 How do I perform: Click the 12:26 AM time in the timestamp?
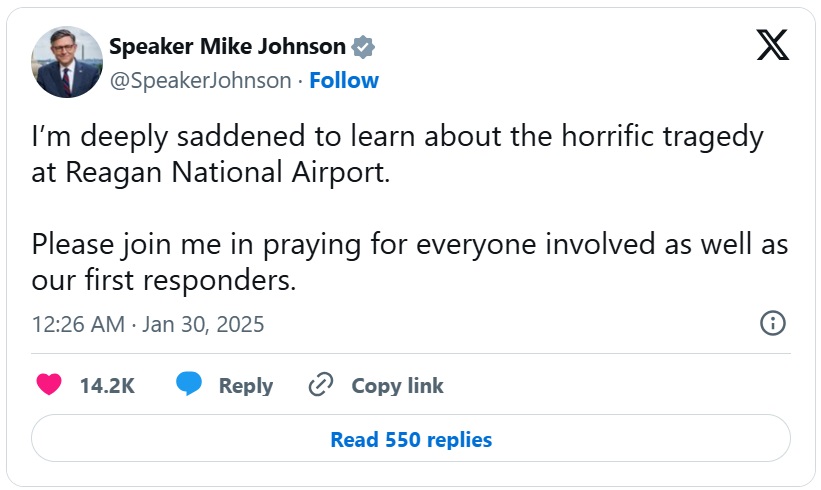point(78,324)
